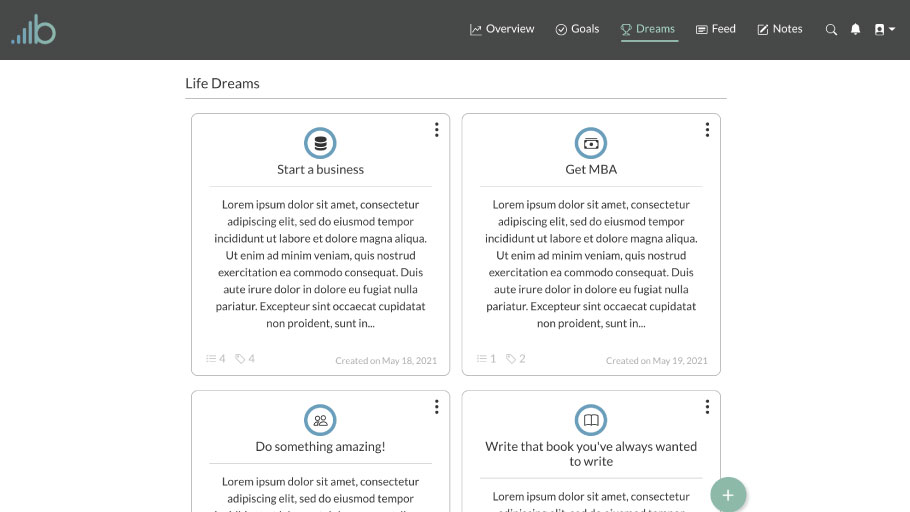The height and width of the screenshot is (512, 910).
Task: Open the search magnifier icon
Action: (x=831, y=30)
